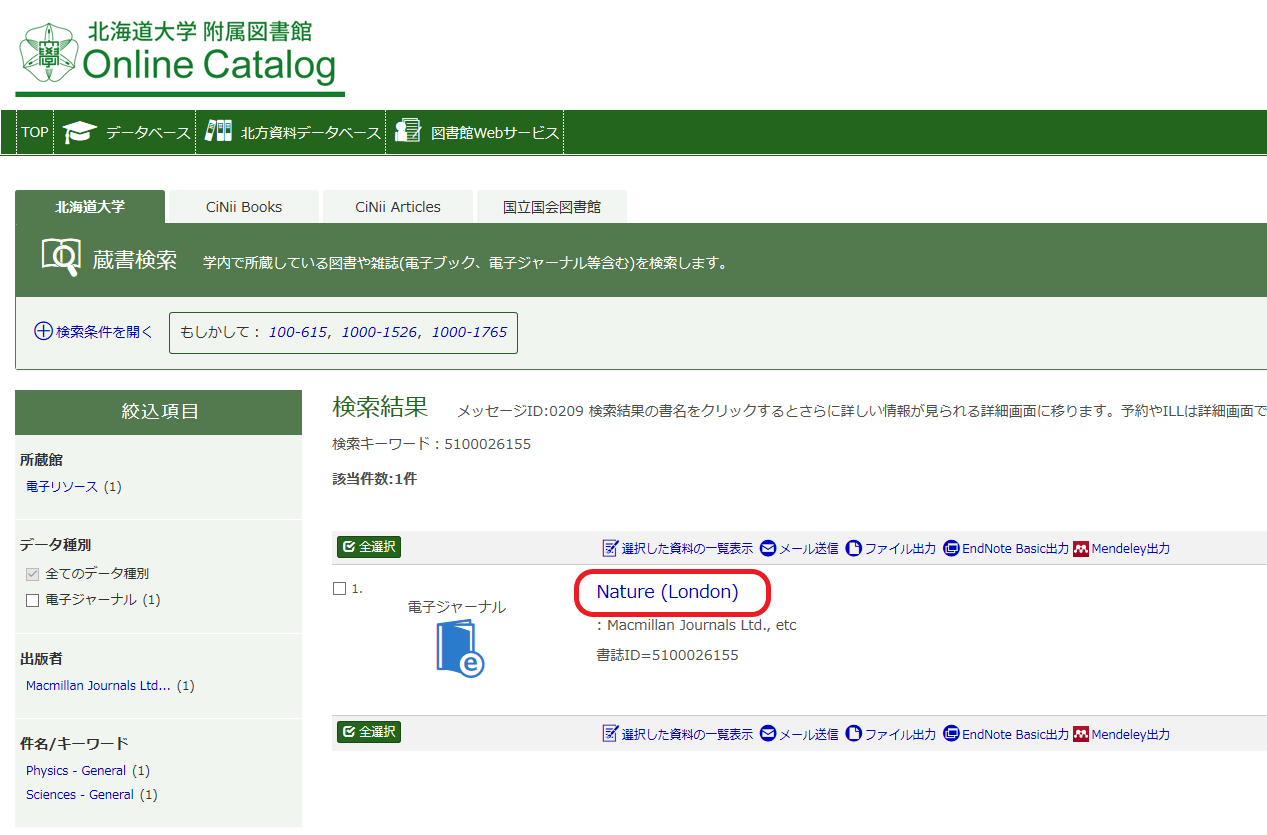Open the 図書館Webサービス icon
1267x835 pixels.
pos(407,132)
